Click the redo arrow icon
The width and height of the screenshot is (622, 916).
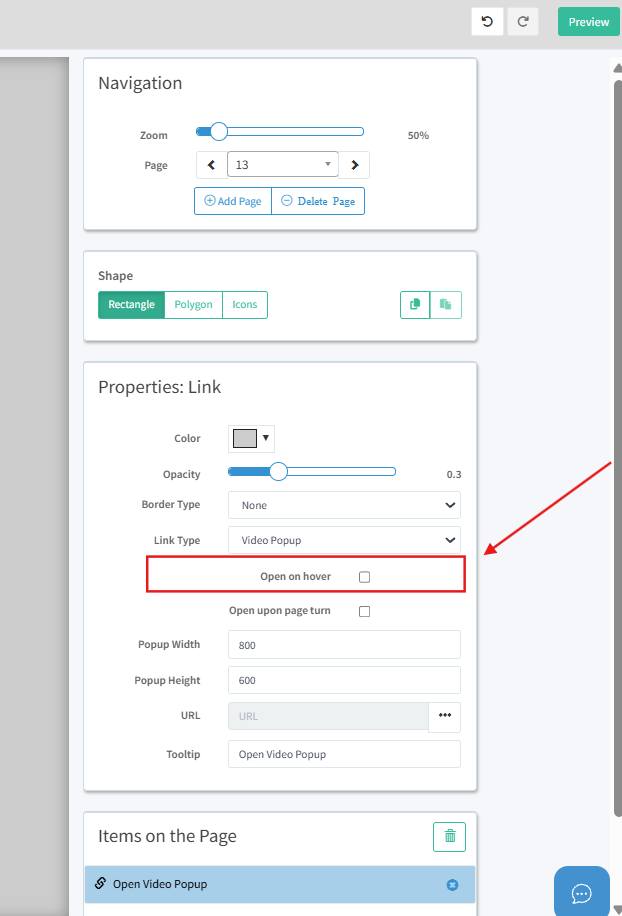coord(523,22)
